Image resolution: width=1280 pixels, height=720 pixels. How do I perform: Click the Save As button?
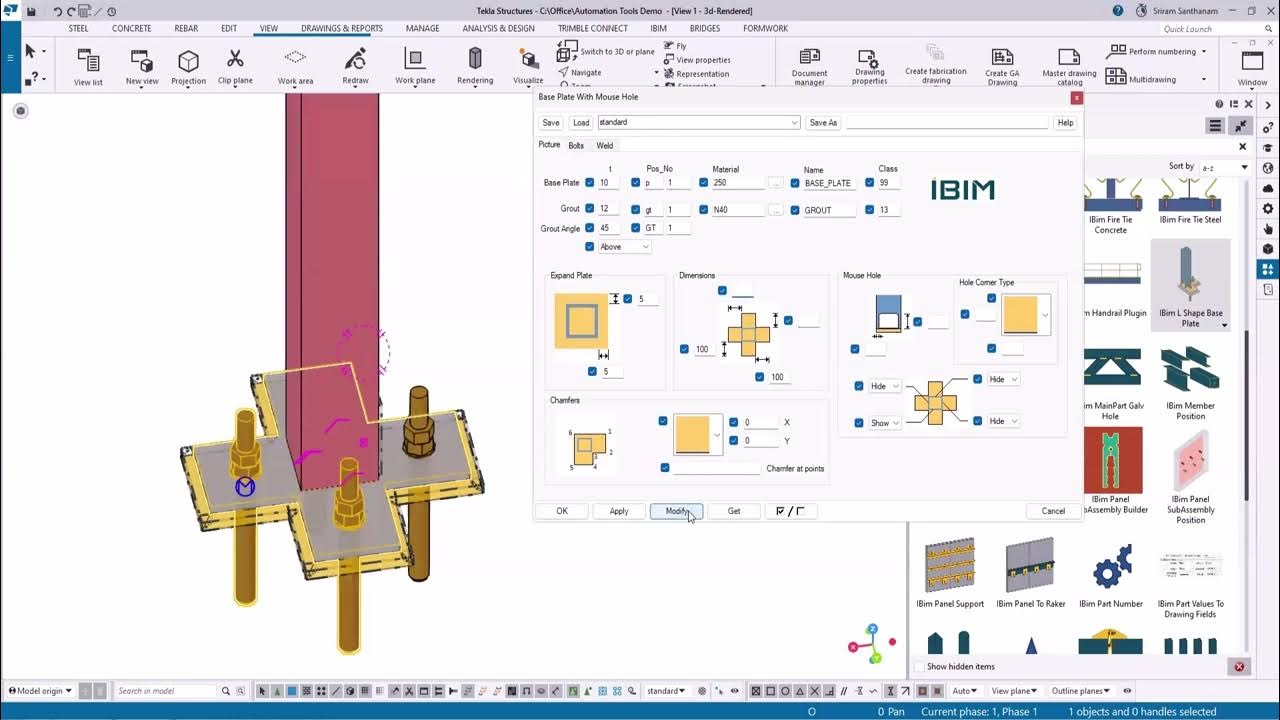point(823,122)
